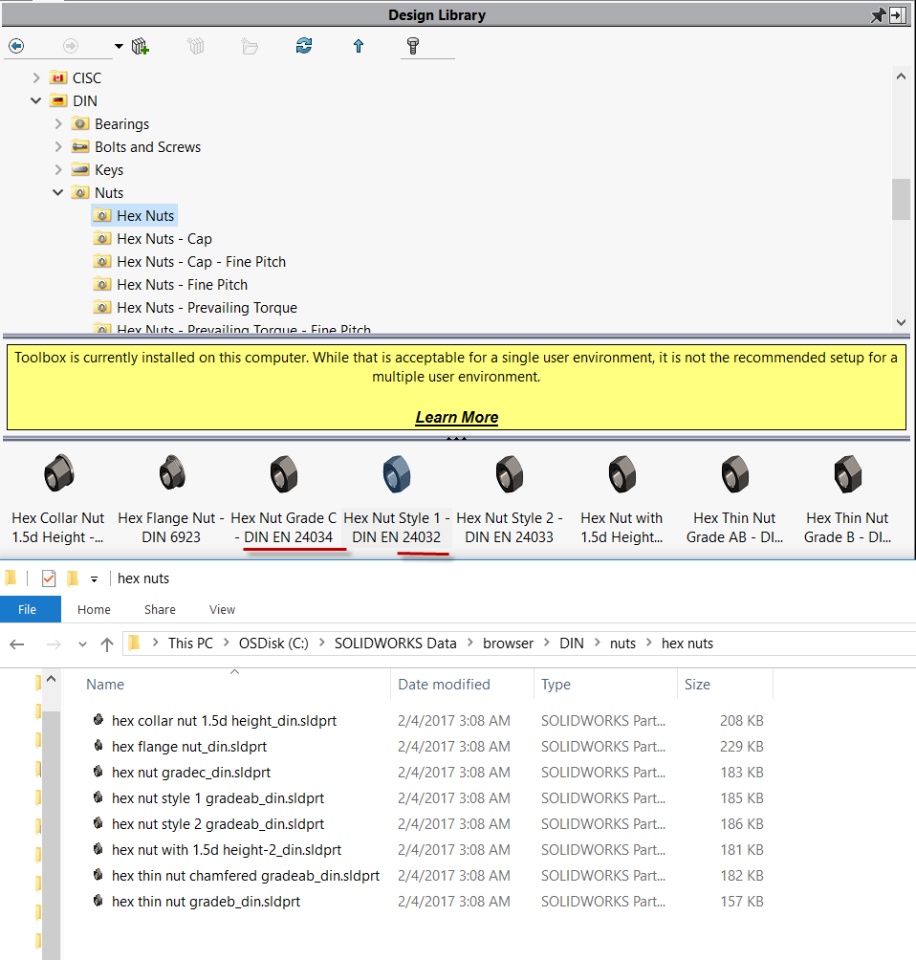
Task: Click the Create New Folder icon
Action: click(x=249, y=46)
